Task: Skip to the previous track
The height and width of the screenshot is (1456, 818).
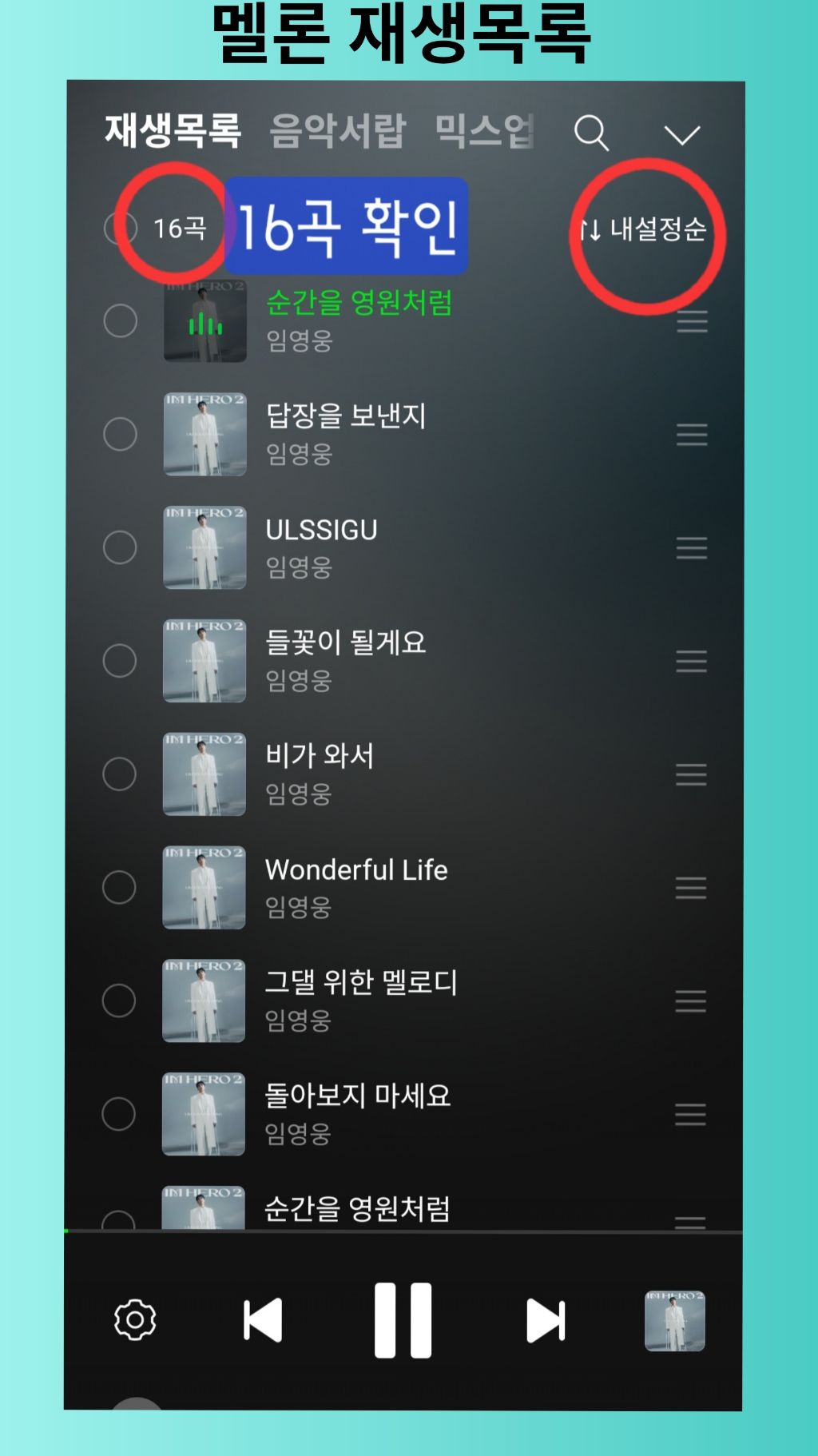Action: (x=263, y=1320)
